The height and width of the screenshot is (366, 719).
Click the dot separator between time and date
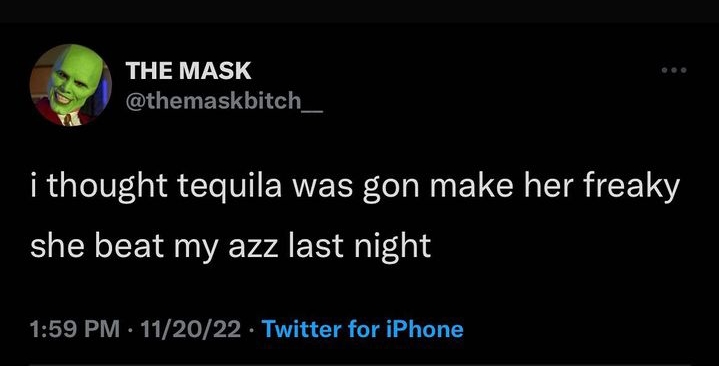tap(130, 329)
